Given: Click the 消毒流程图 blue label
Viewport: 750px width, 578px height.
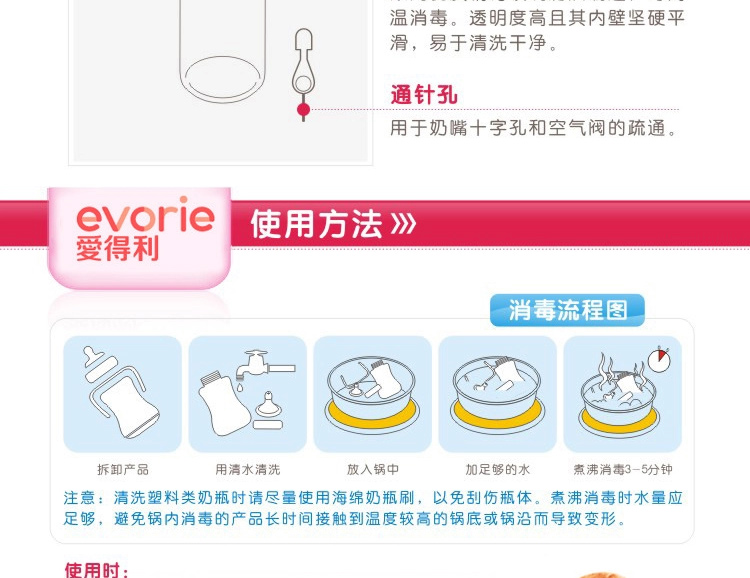Looking at the screenshot, I should [567, 310].
